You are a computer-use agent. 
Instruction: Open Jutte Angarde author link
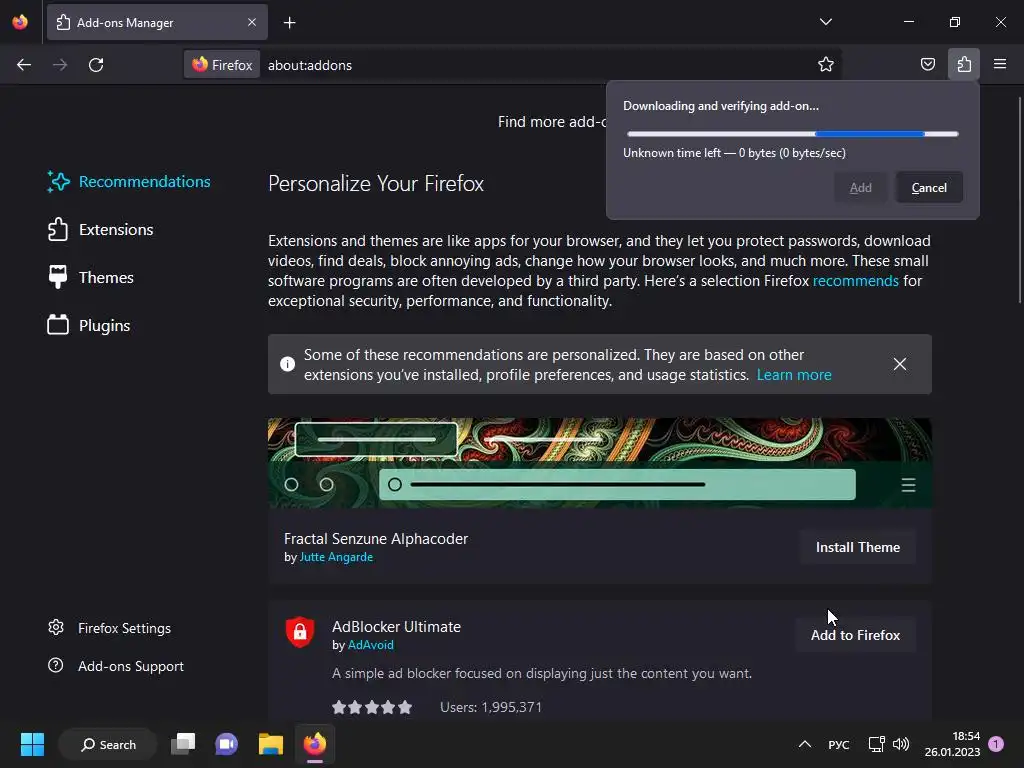[336, 557]
